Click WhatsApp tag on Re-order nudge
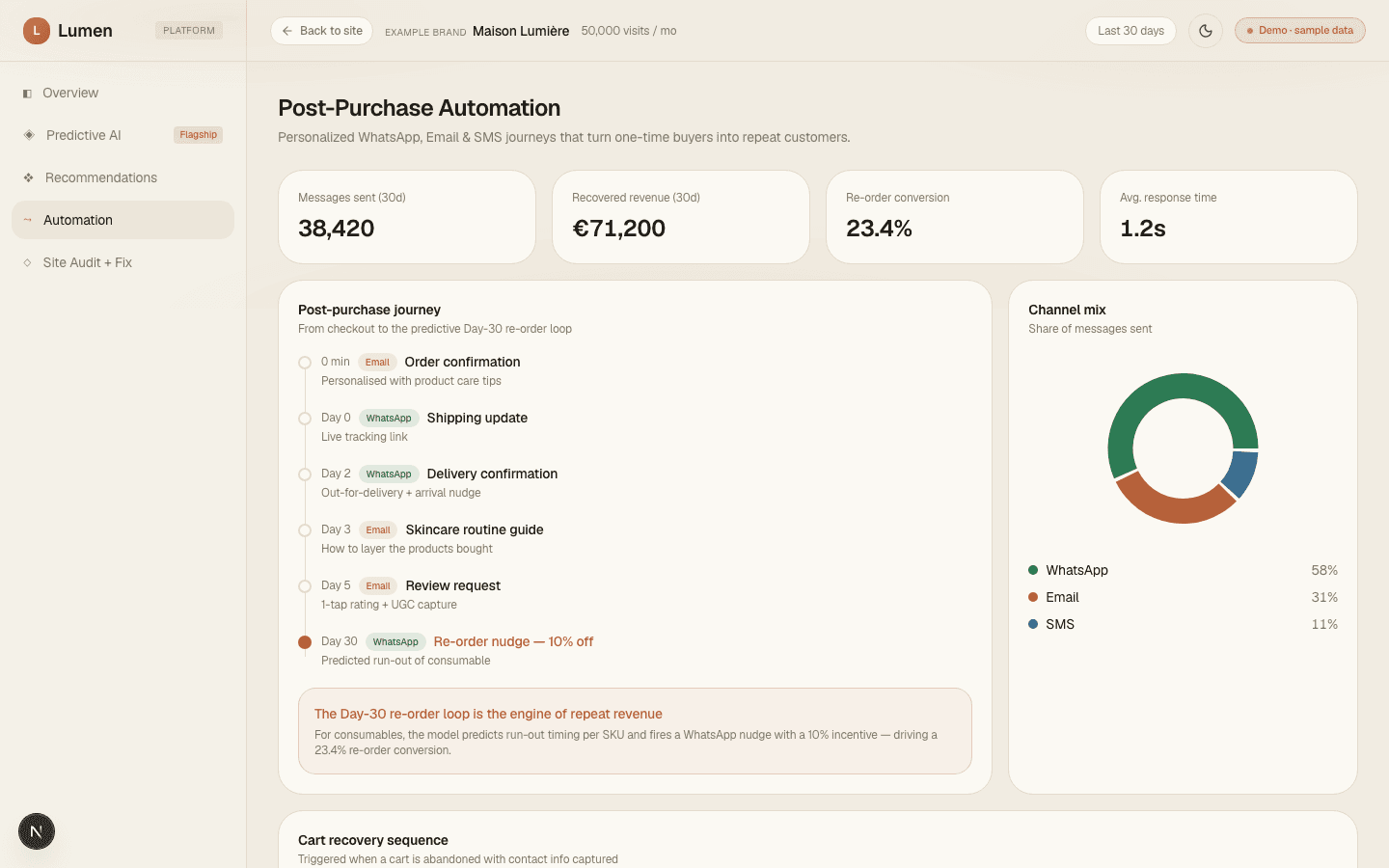 (395, 642)
